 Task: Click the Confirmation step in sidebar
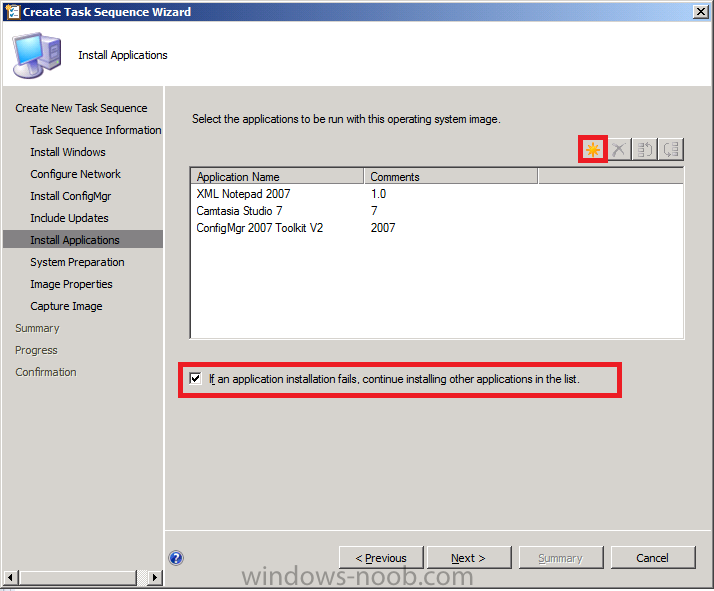(46, 372)
